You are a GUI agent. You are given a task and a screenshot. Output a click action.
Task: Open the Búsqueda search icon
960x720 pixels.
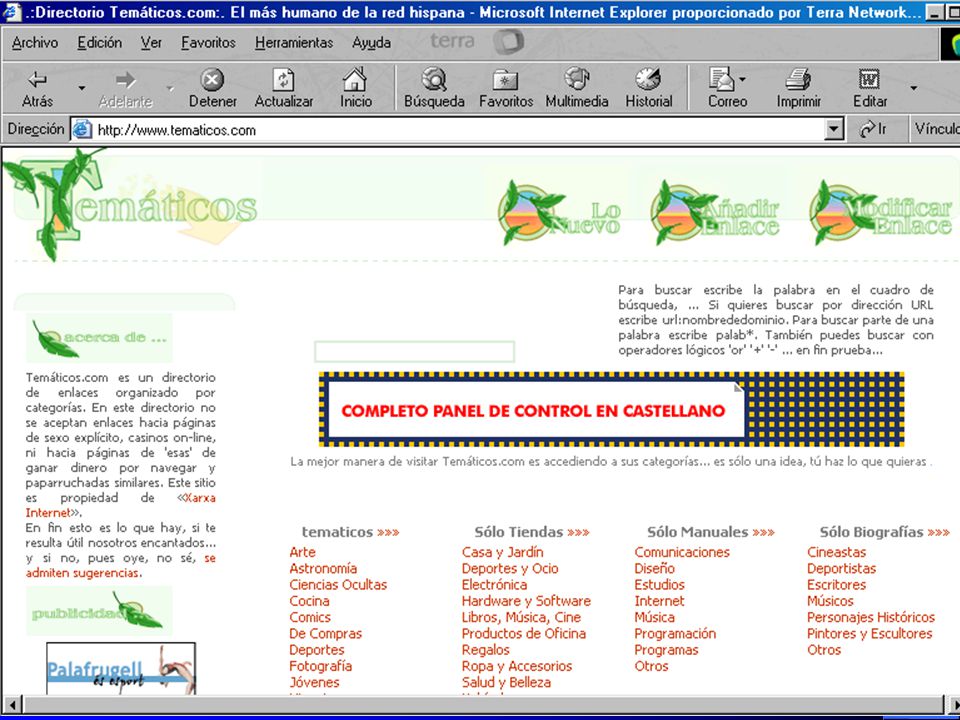pos(434,80)
